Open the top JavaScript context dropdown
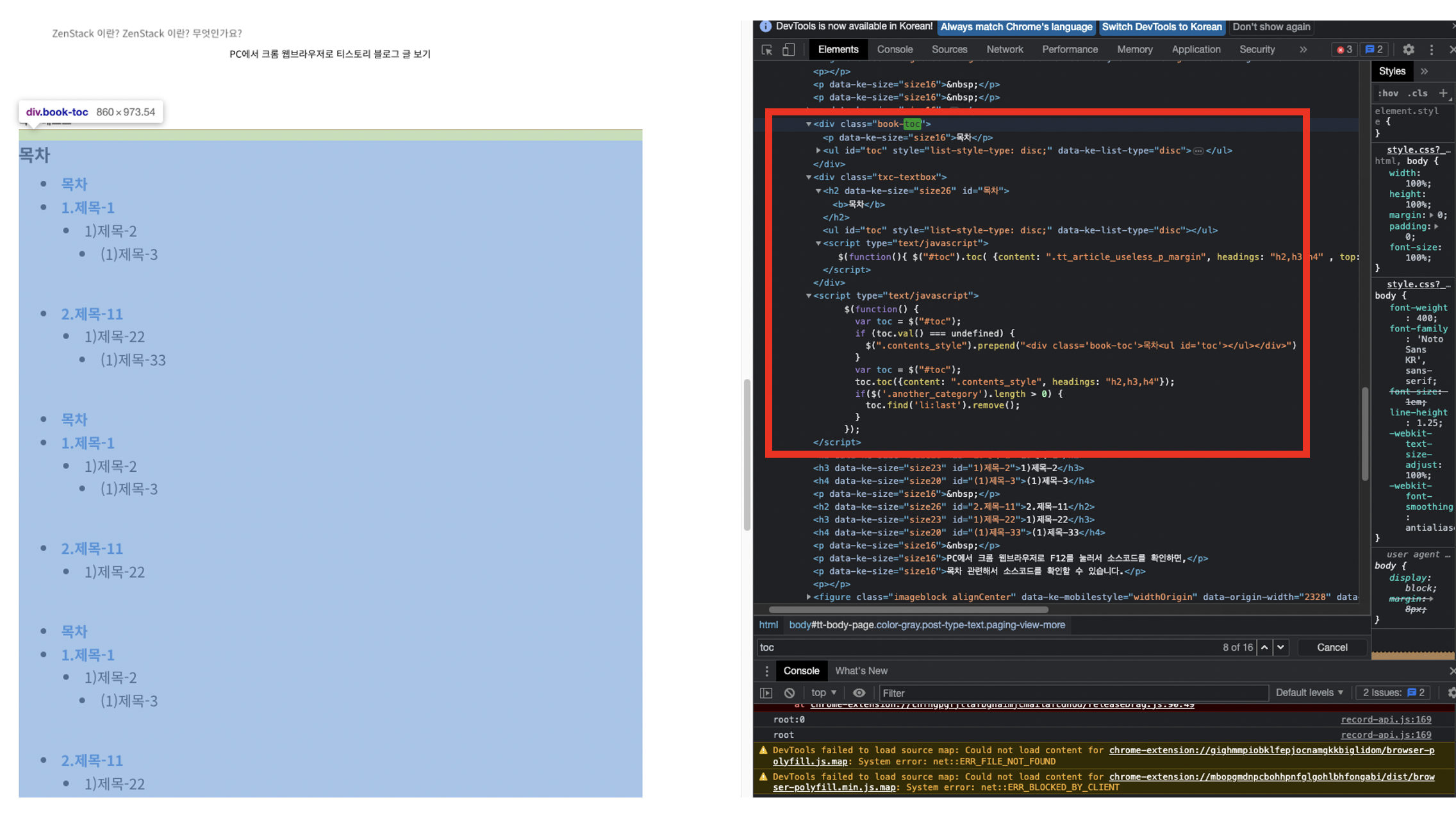Image resolution: width=1456 pixels, height=818 pixels. coord(823,693)
